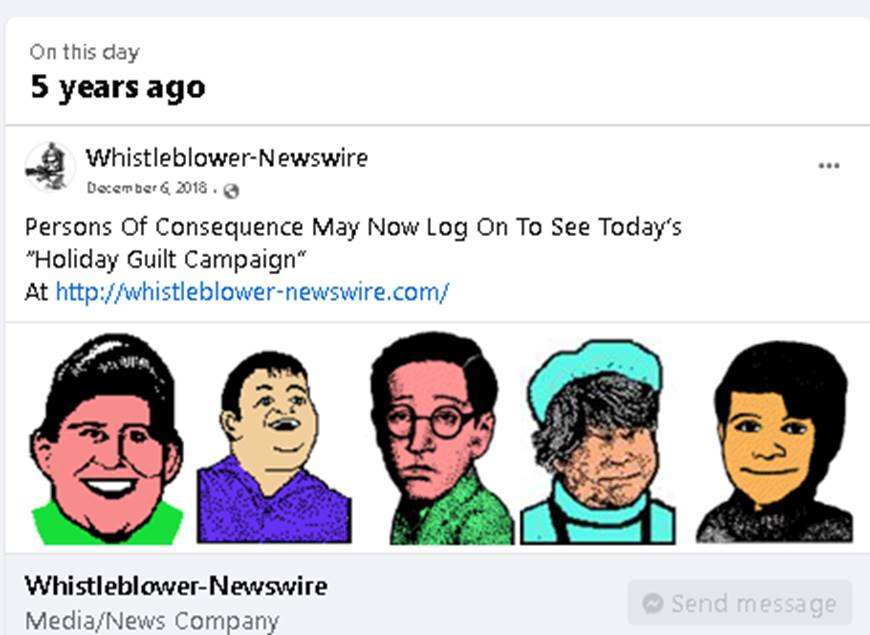This screenshot has height=635, width=870.
Task: Open the three-dot post options menu
Action: (828, 165)
